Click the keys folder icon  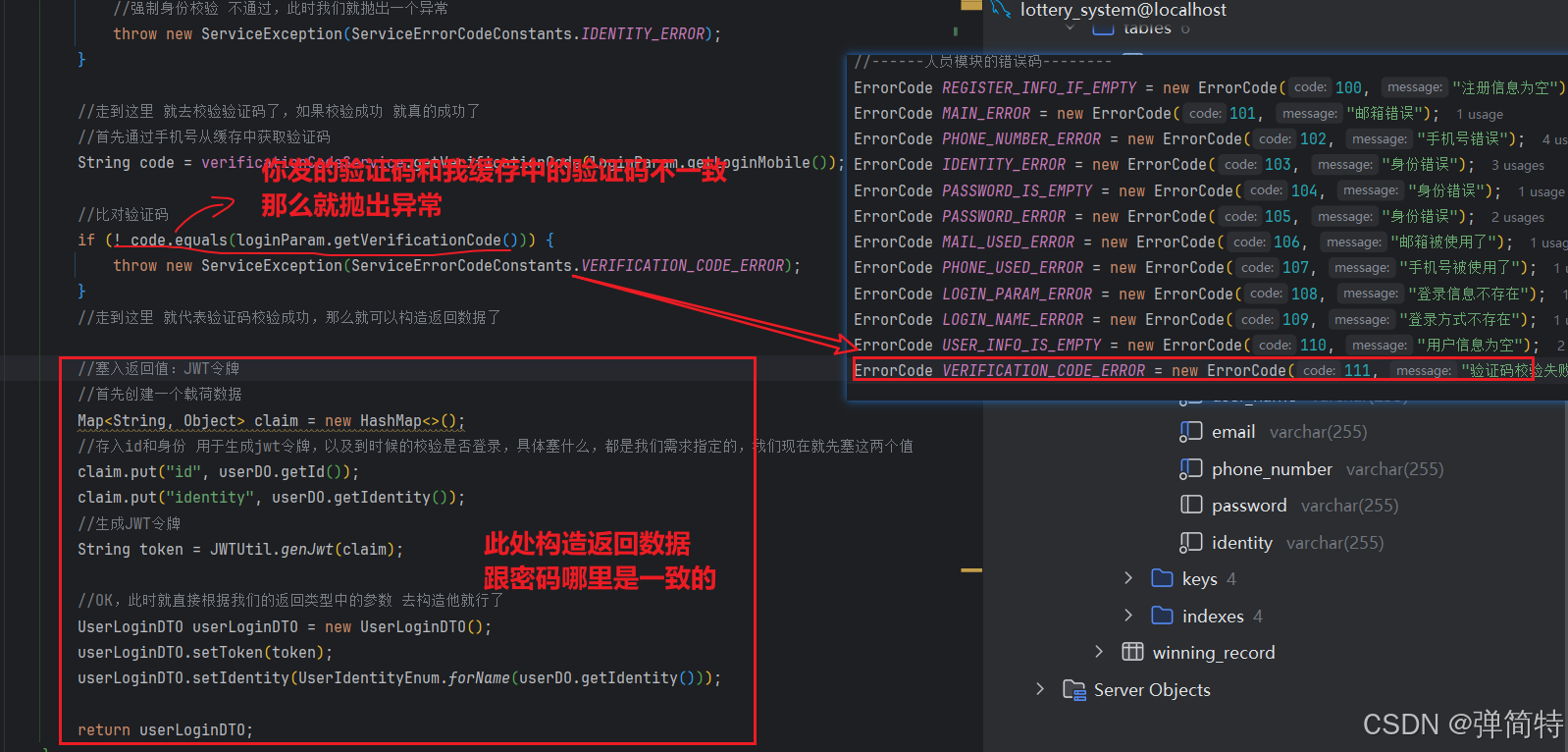(x=1162, y=578)
